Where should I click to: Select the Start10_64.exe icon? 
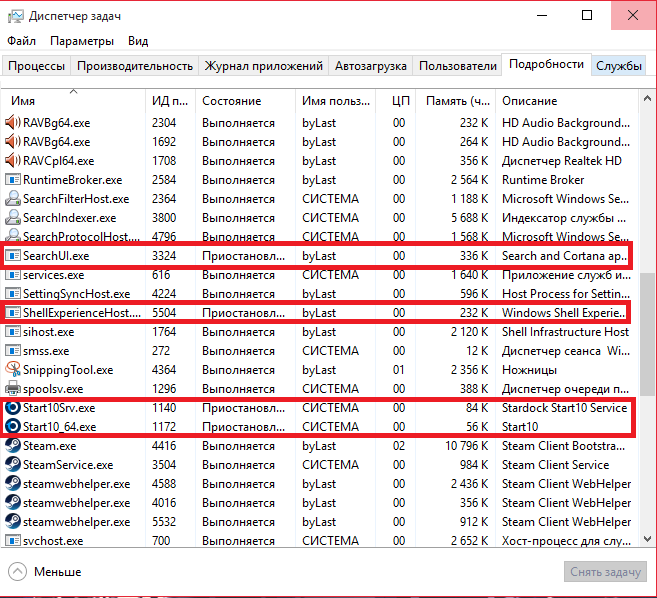coord(13,427)
